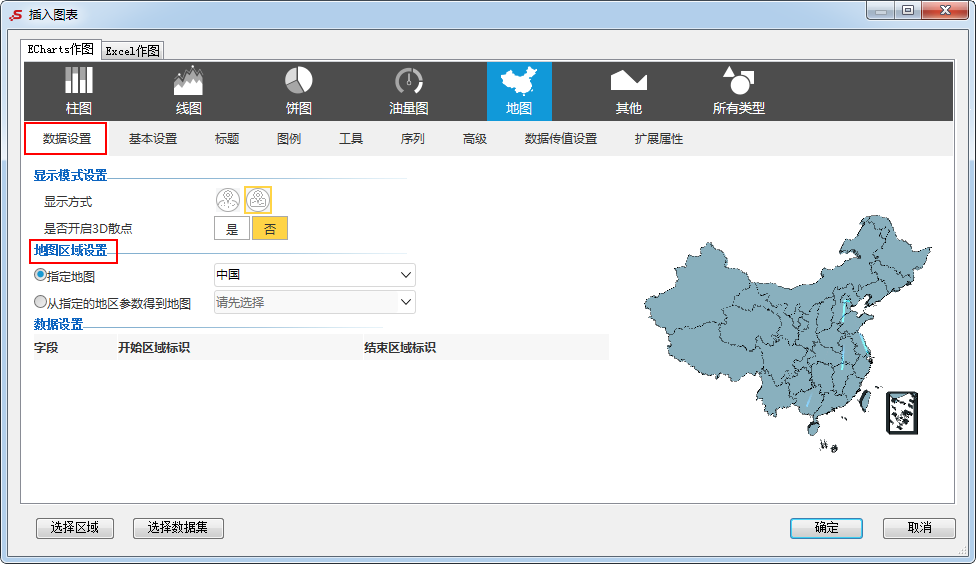
Task: Click the South China Sea inset box
Action: click(902, 412)
